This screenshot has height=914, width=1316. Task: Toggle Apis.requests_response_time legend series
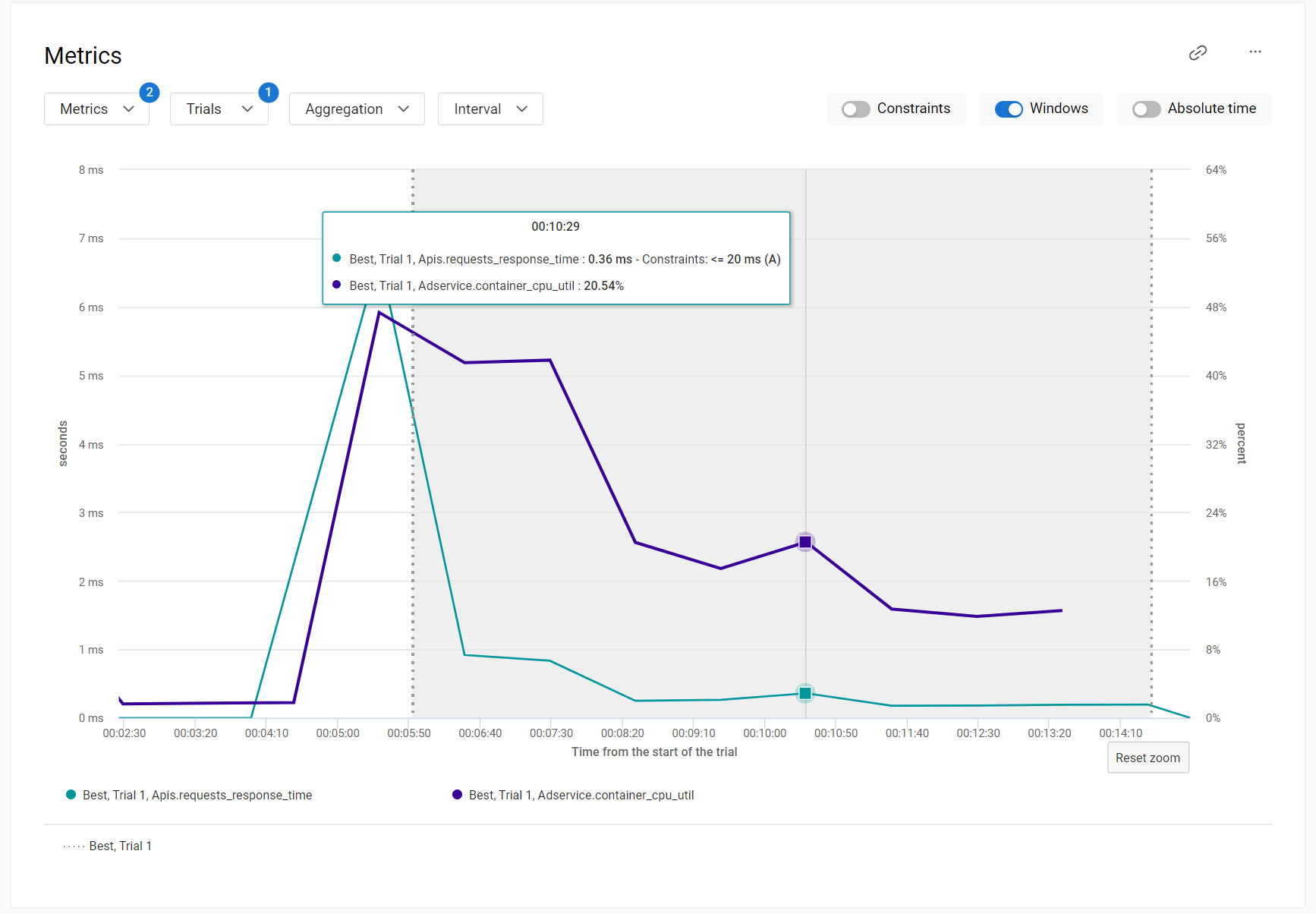(x=197, y=795)
